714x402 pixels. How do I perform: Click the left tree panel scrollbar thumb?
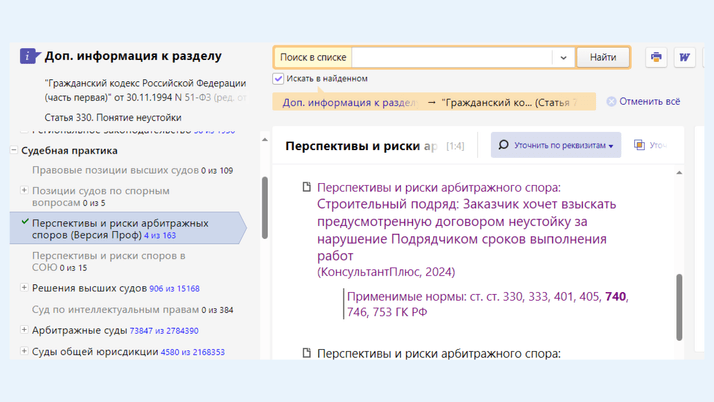tap(265, 208)
